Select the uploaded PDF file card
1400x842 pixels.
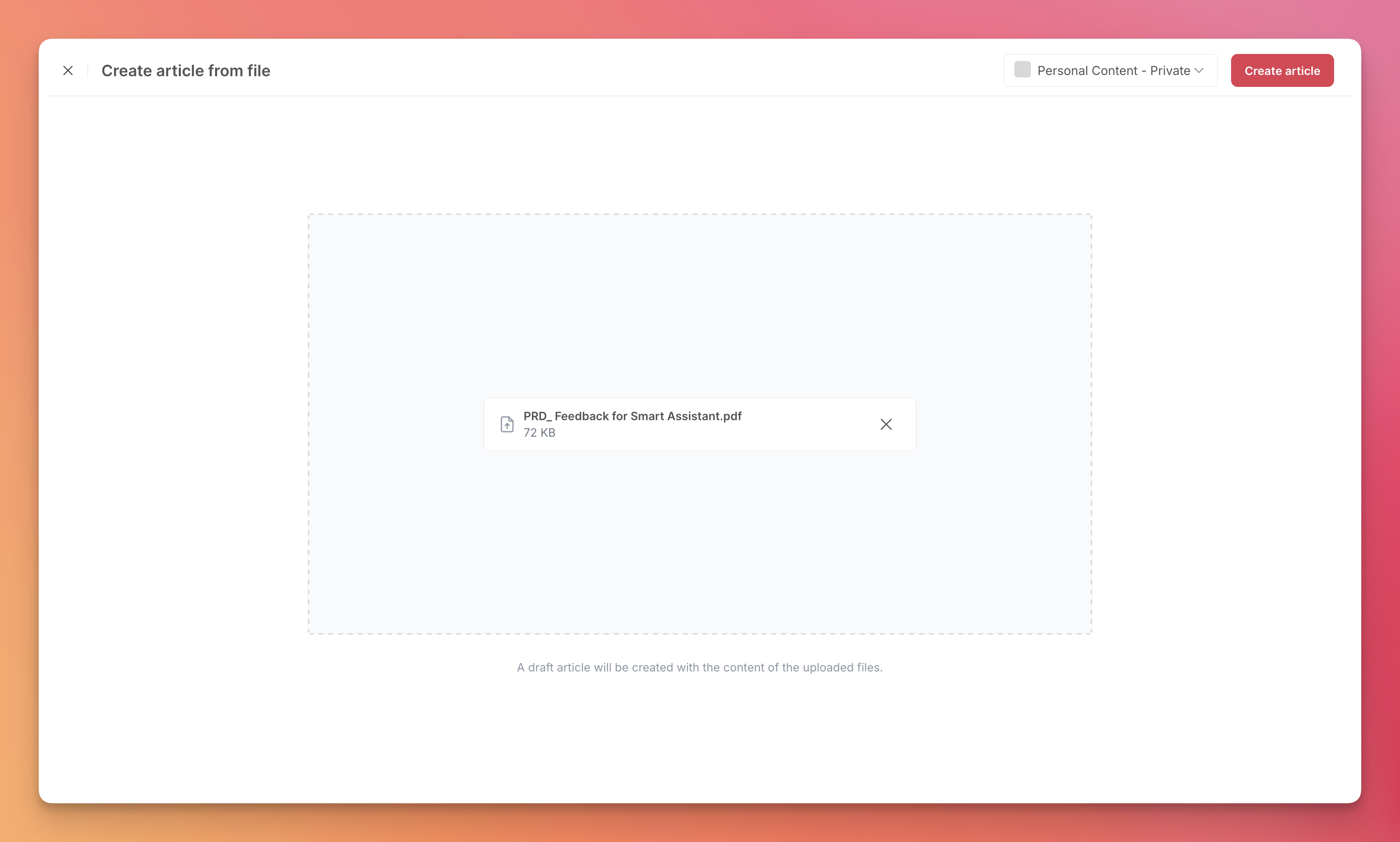coord(700,424)
